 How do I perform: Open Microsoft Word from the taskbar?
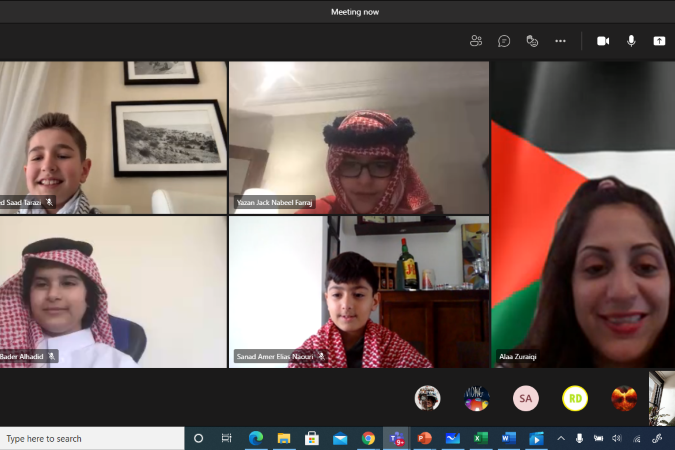[508, 438]
